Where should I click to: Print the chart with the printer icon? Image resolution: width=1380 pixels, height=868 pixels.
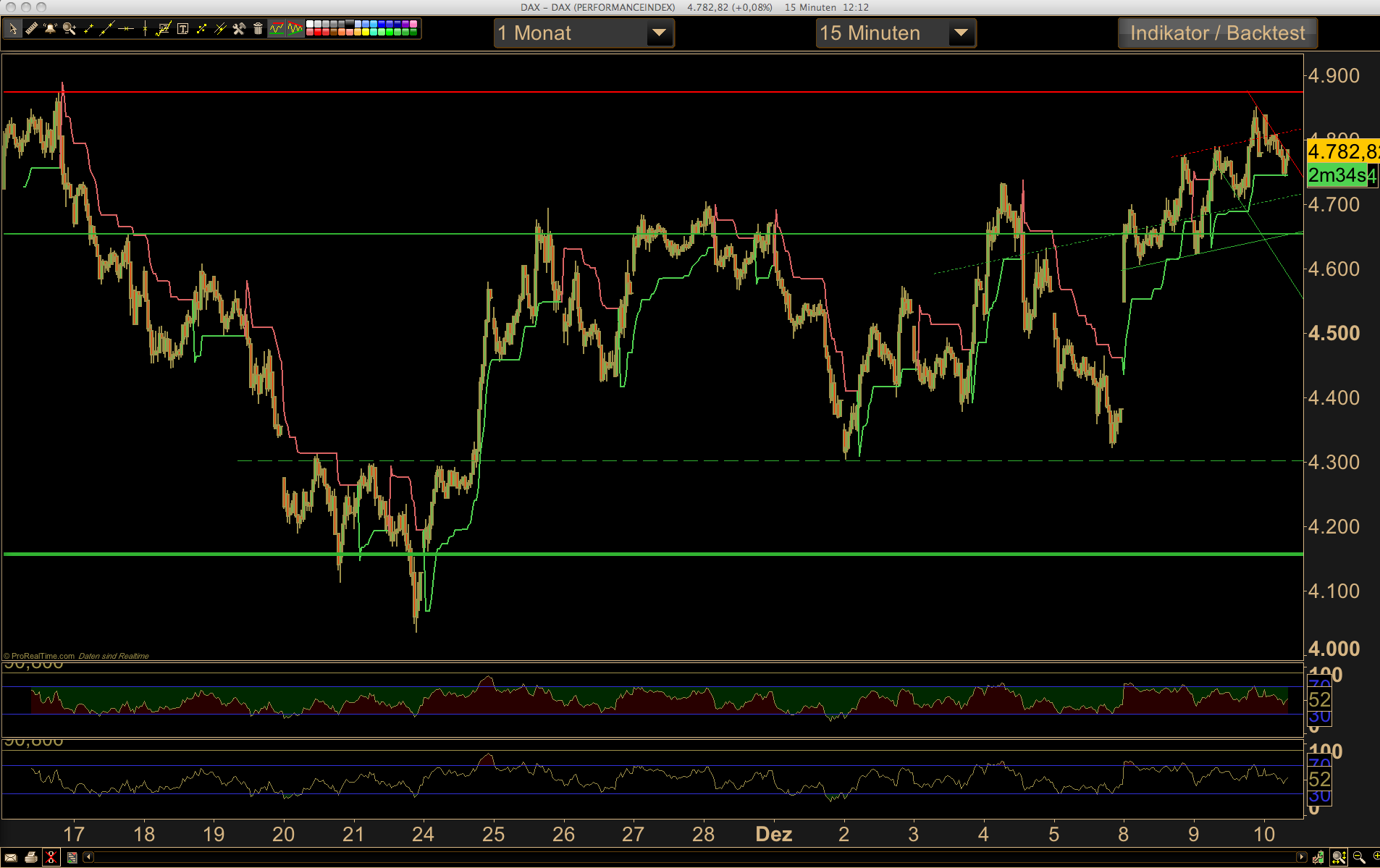(30, 858)
